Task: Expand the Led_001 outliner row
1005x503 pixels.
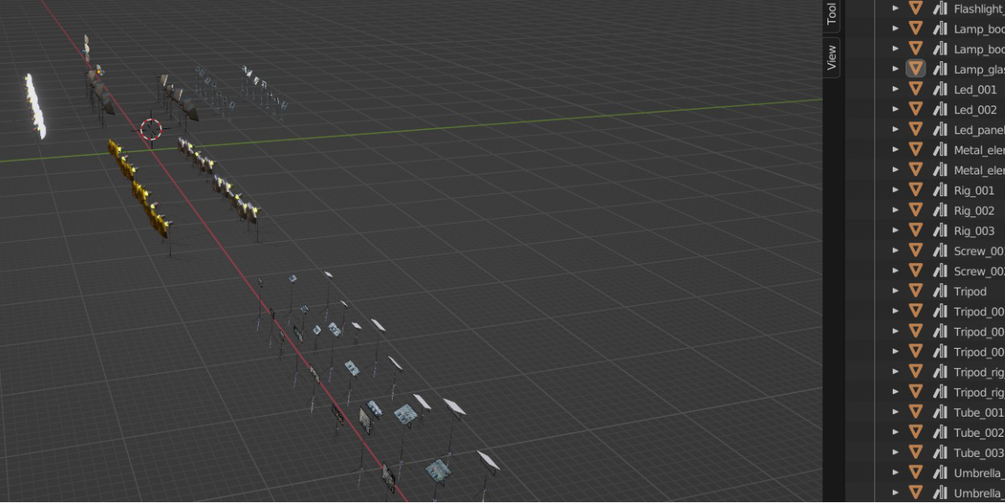Action: click(x=895, y=89)
